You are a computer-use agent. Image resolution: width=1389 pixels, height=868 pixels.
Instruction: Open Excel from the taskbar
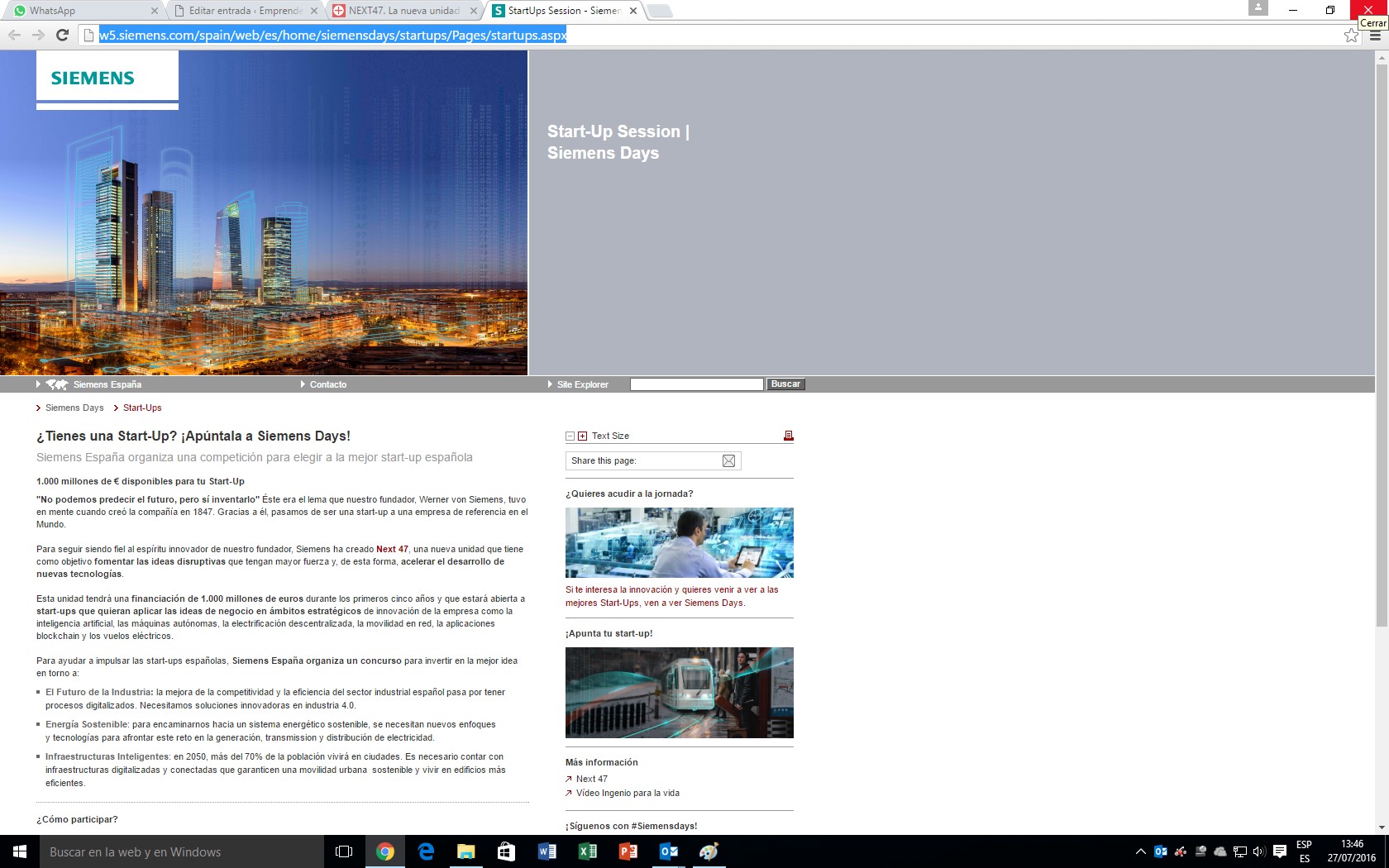click(x=587, y=851)
